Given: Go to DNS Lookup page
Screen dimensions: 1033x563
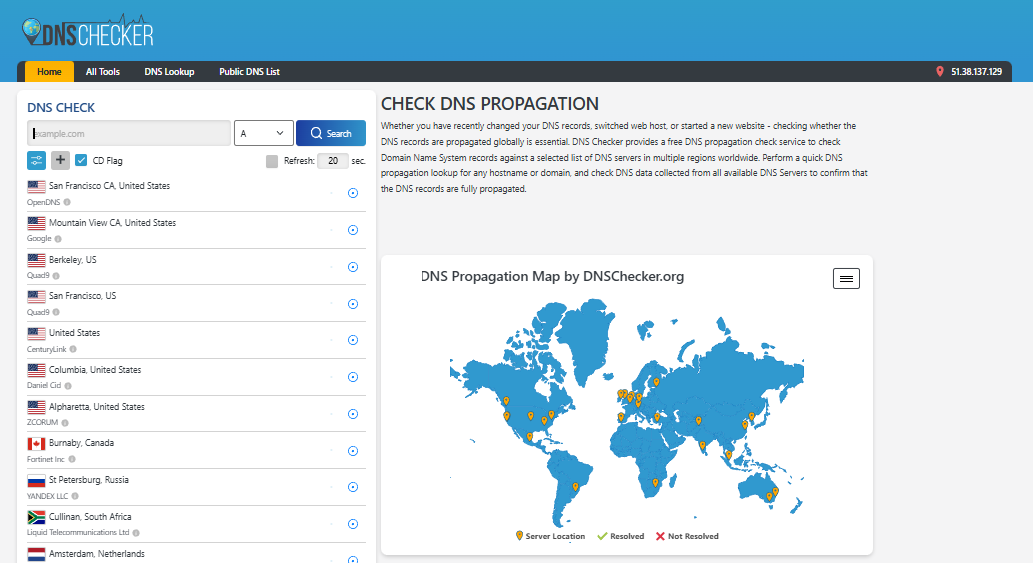Looking at the screenshot, I should (169, 72).
